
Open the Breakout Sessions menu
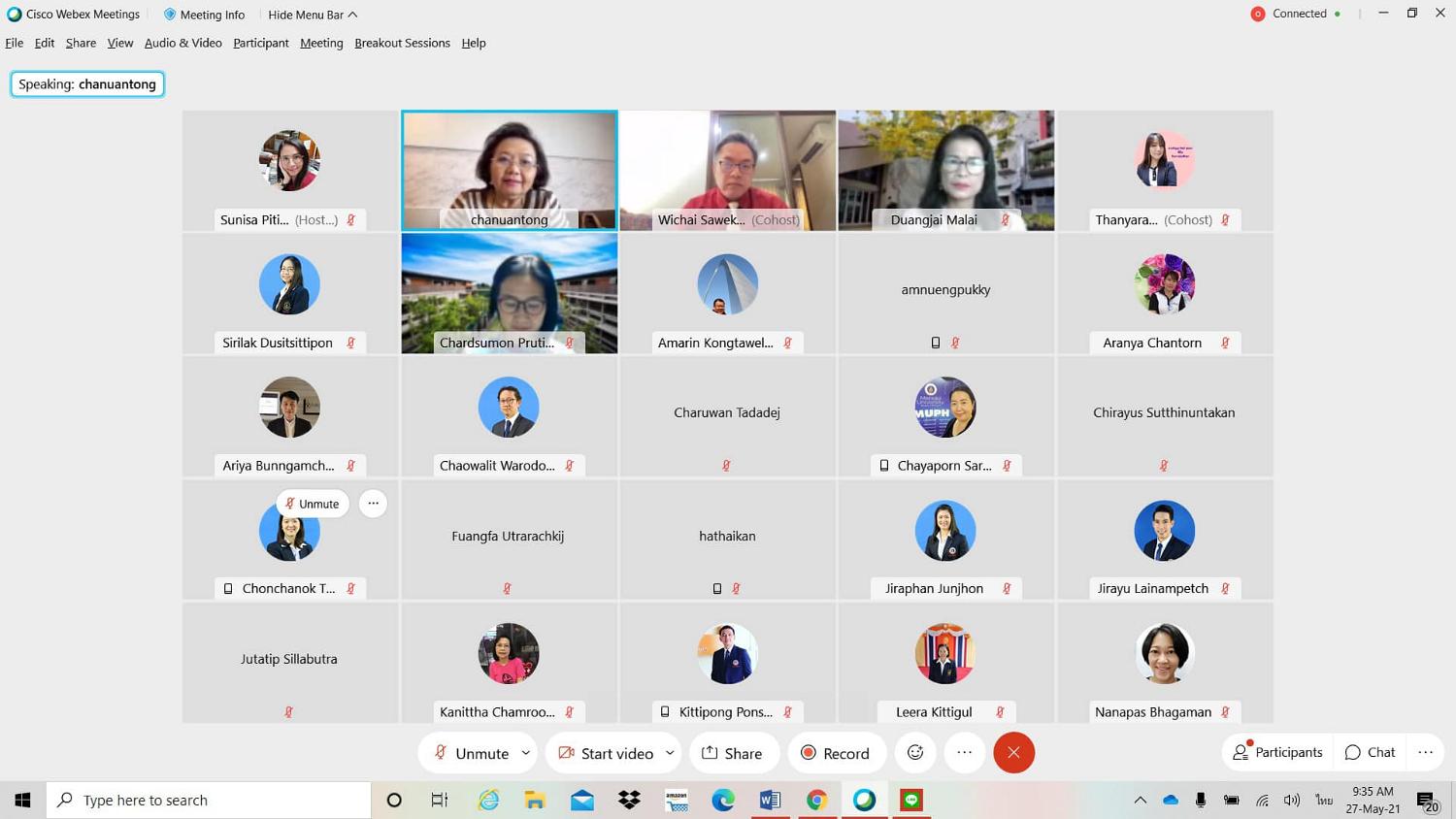coord(402,43)
